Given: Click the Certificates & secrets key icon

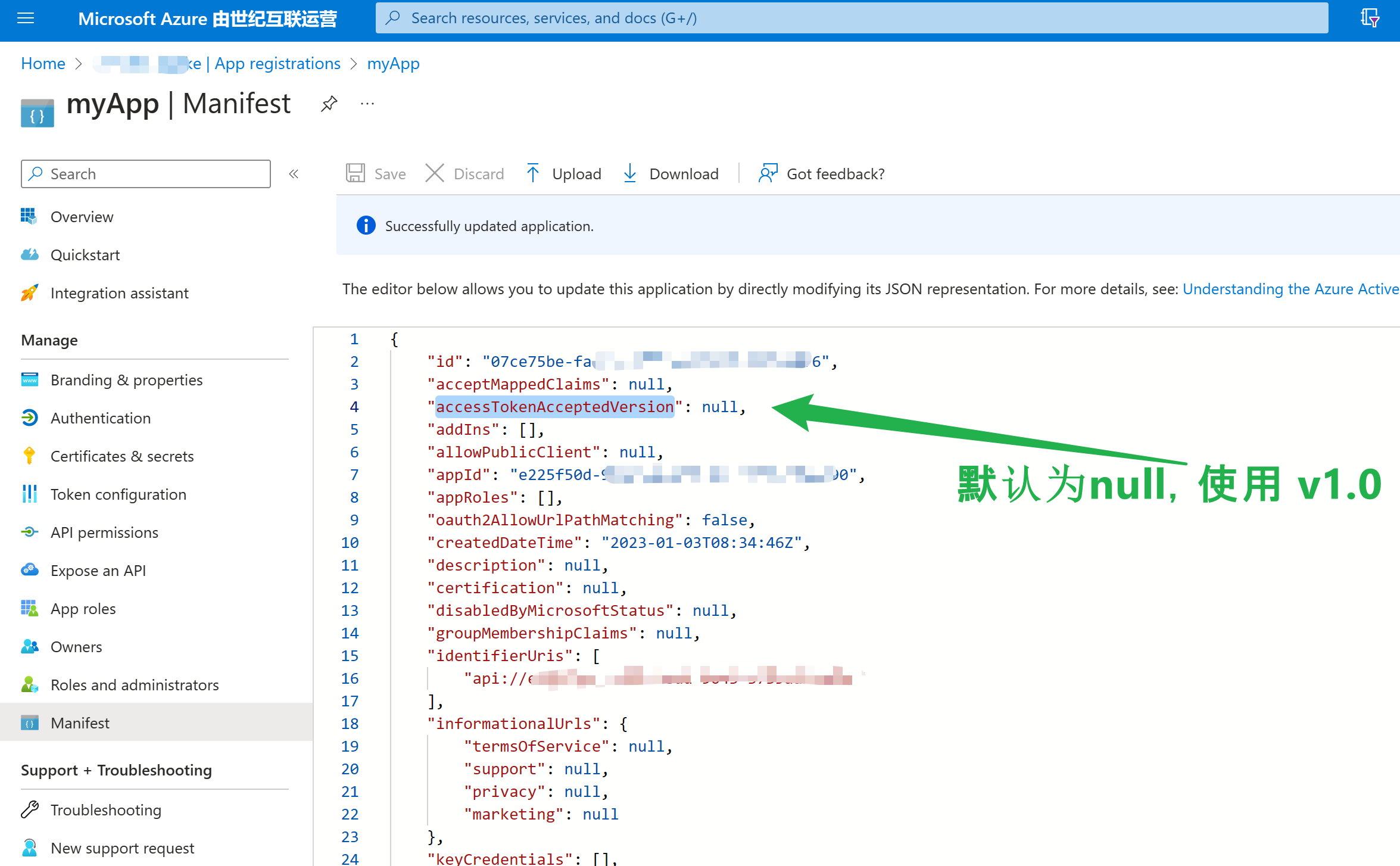Looking at the screenshot, I should [29, 456].
